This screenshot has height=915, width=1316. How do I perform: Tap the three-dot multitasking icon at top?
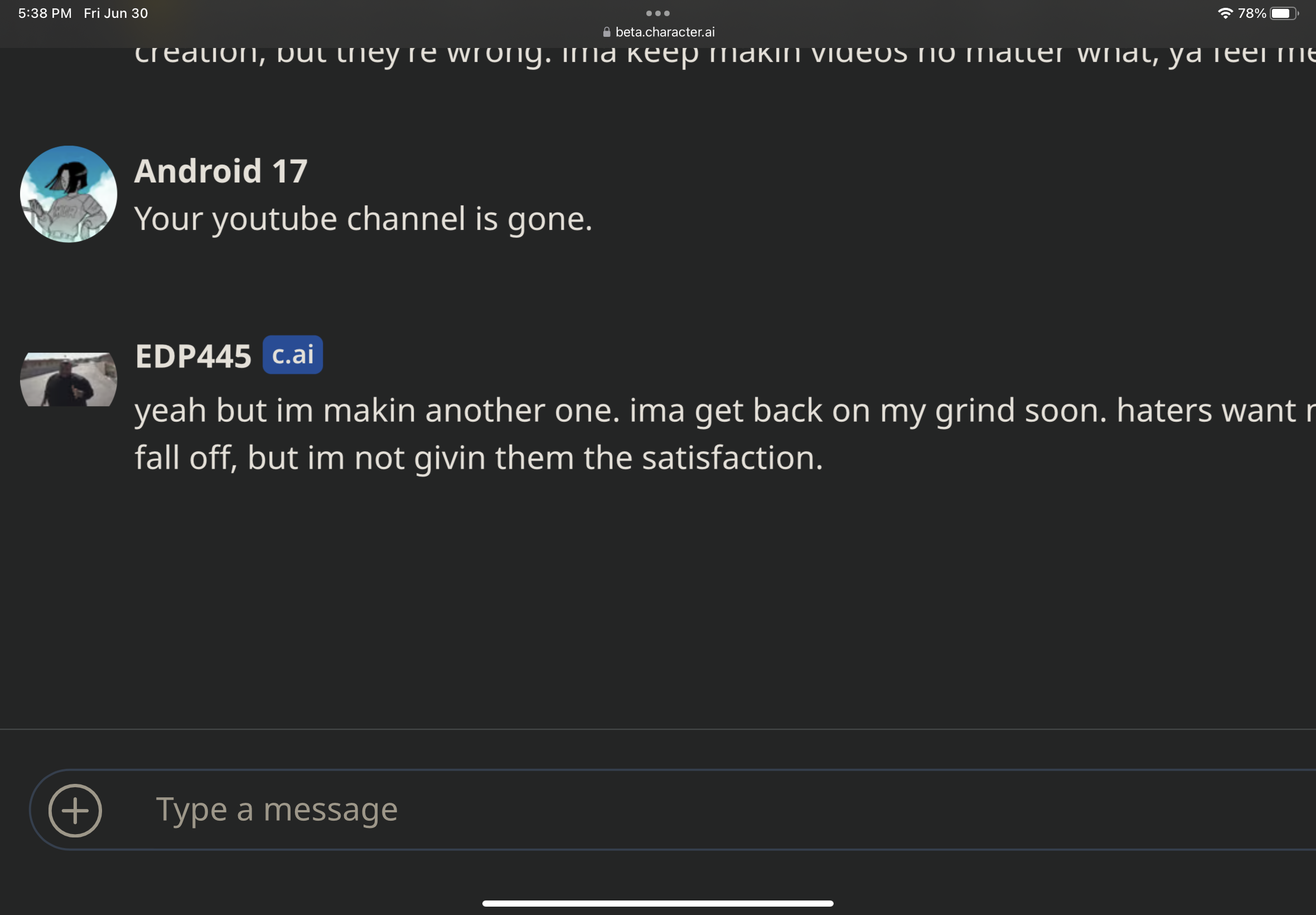coord(657,13)
